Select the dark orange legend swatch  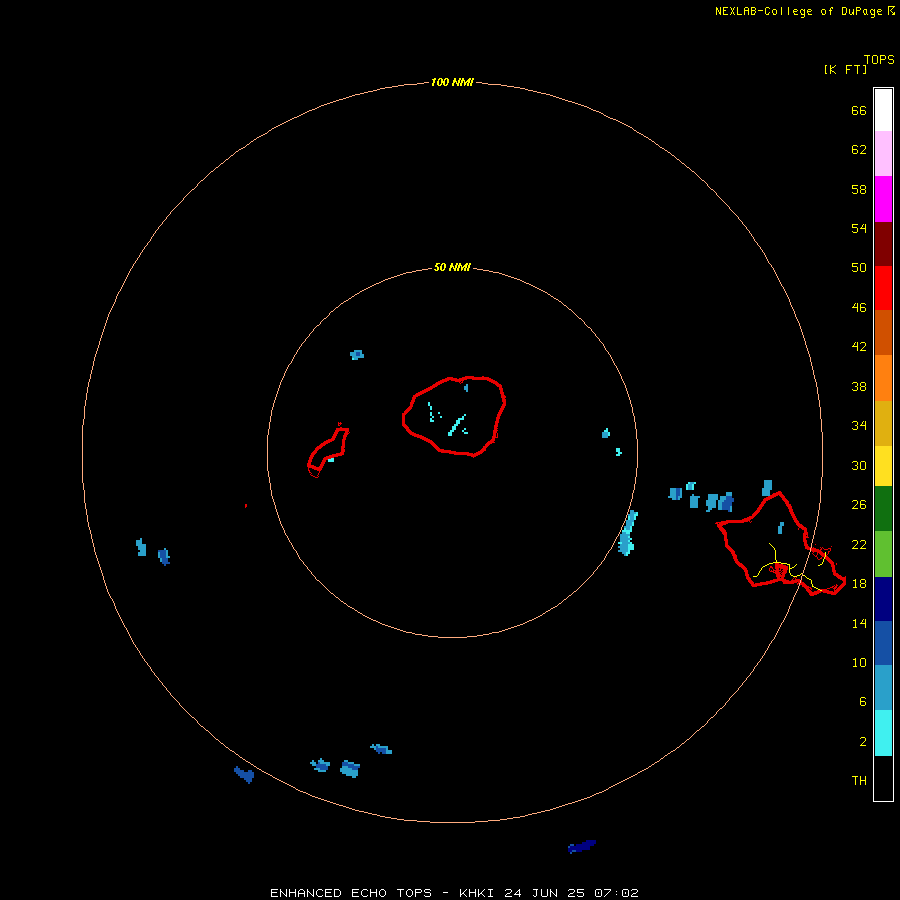(883, 333)
